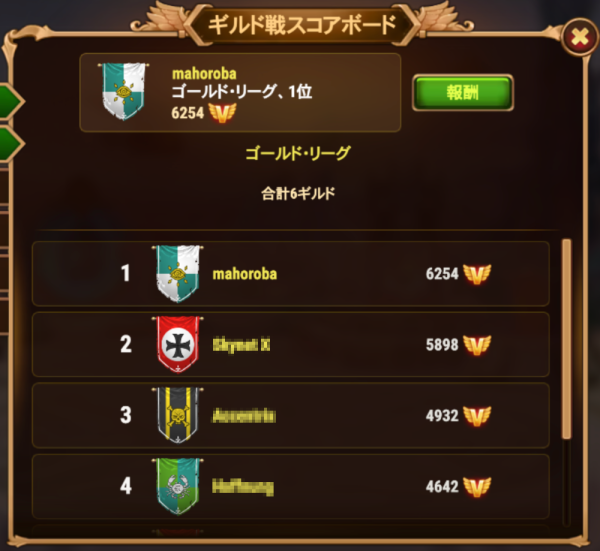
Task: Click the black and yellow skull banner
Action: (178, 416)
